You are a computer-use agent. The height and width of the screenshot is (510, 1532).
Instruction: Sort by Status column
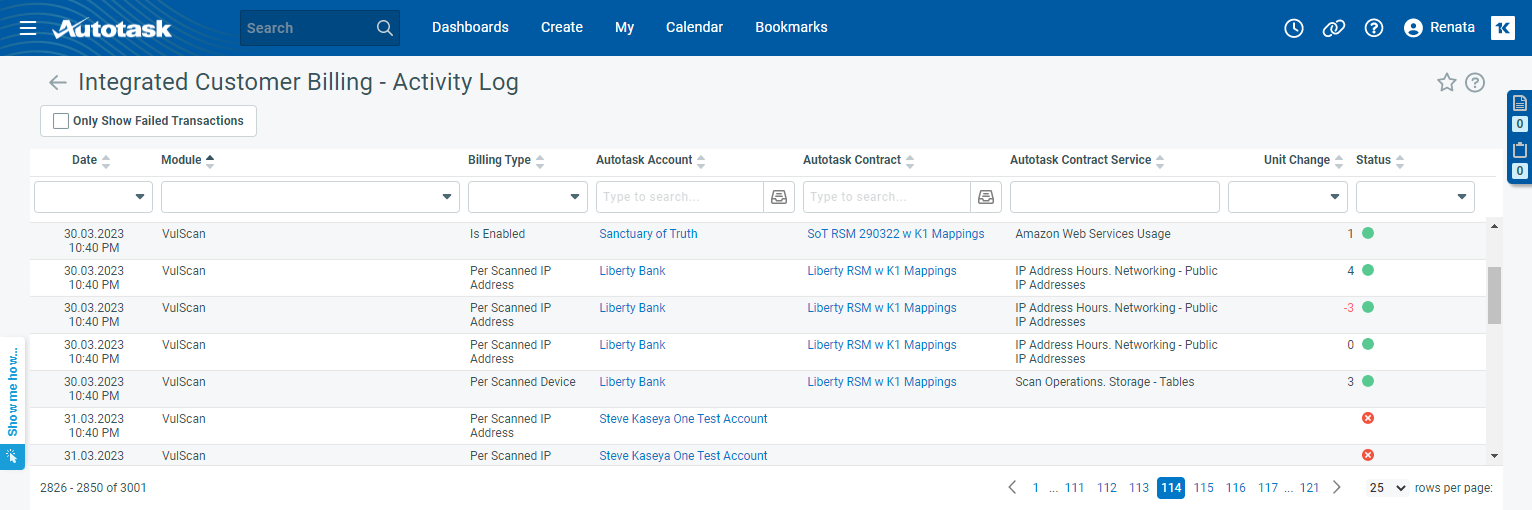[x=1380, y=160]
